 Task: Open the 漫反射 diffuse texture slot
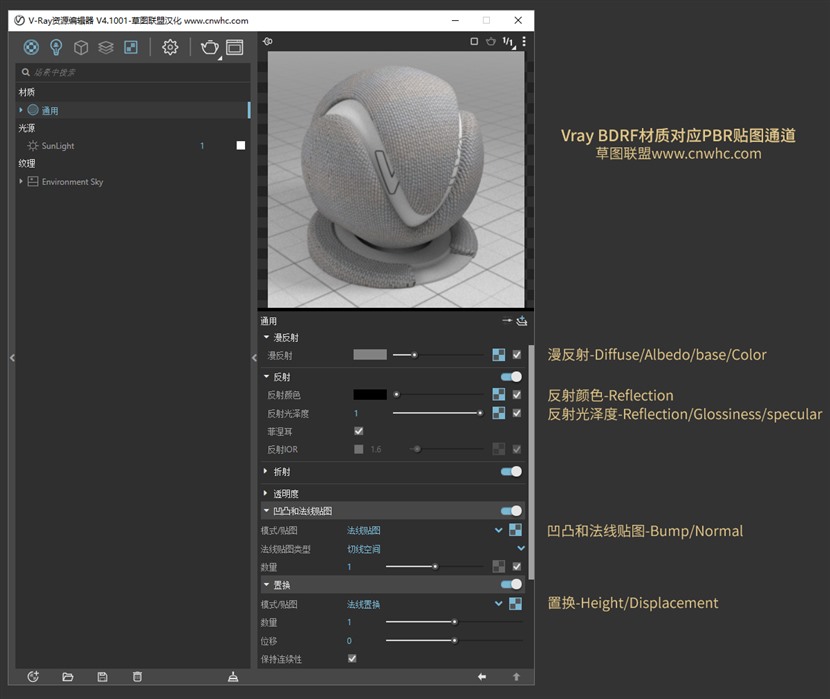[499, 355]
